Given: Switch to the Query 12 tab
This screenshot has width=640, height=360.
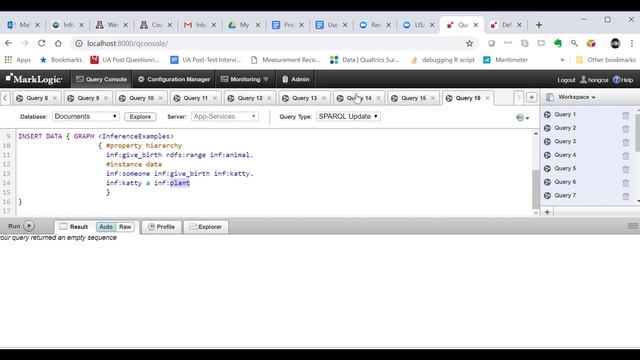Looking at the screenshot, I should (x=249, y=98).
